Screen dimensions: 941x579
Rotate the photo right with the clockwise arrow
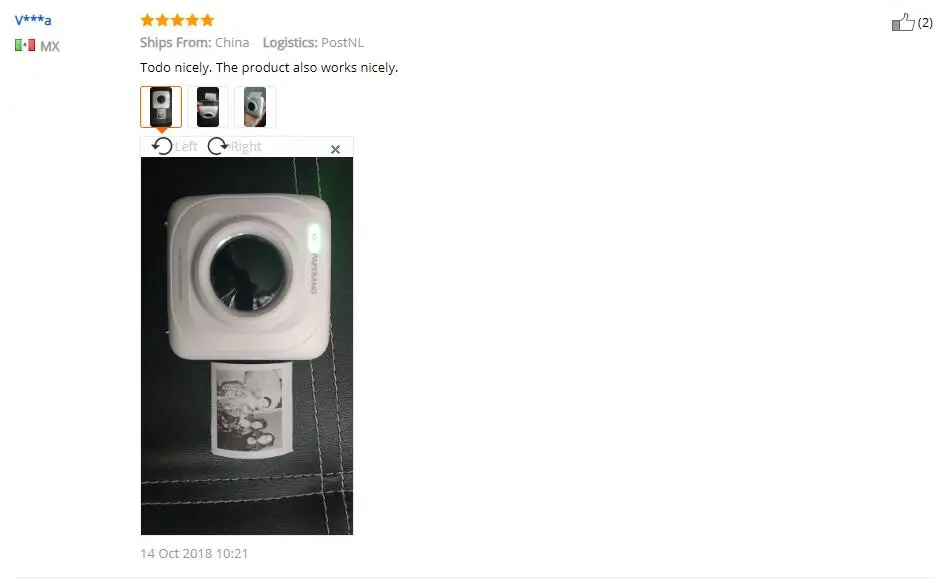(x=217, y=146)
